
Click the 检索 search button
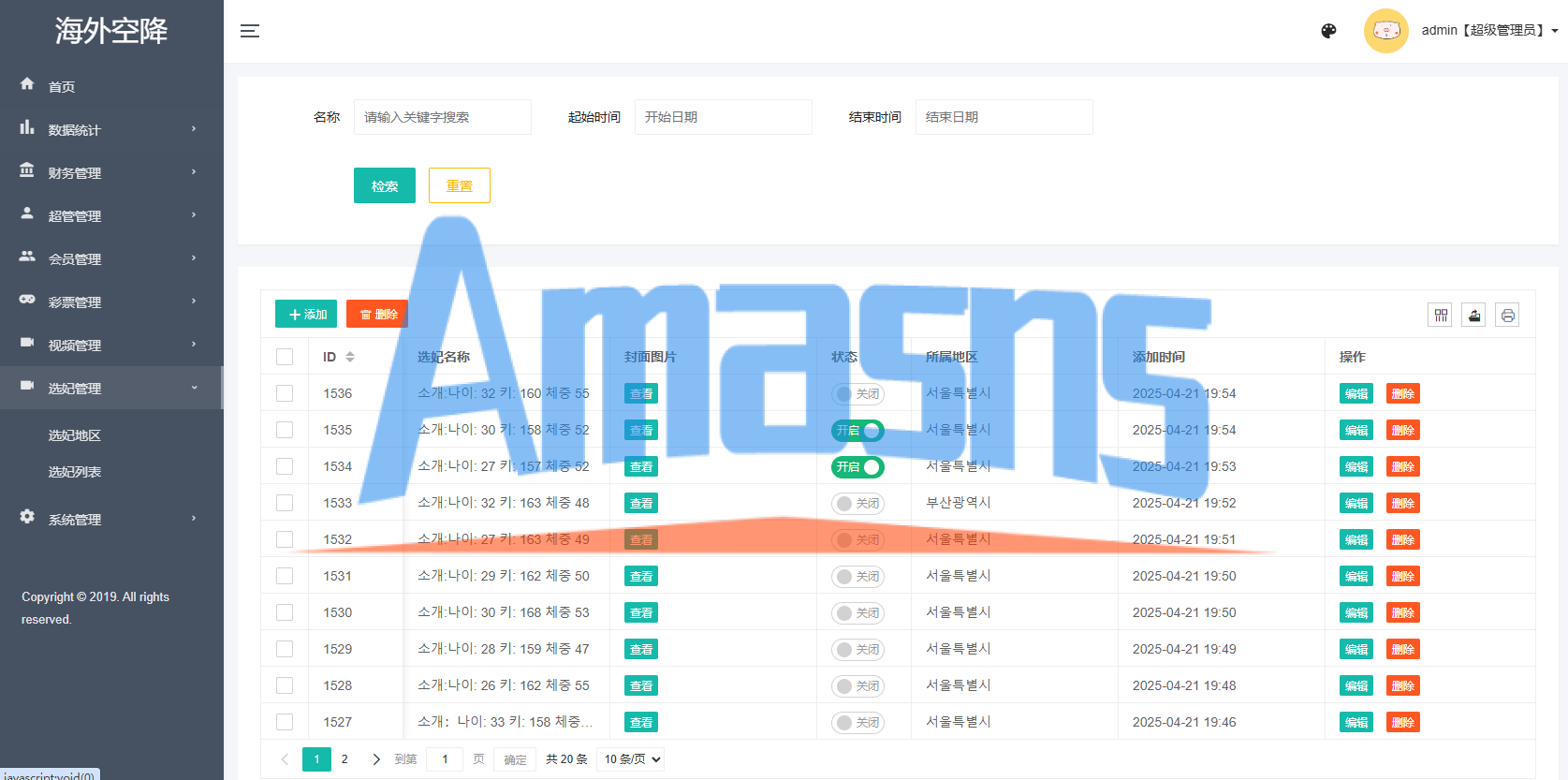coord(385,185)
